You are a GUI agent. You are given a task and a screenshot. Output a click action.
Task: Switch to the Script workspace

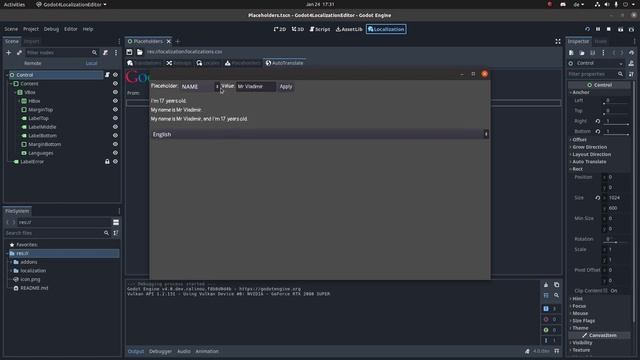tap(320, 29)
